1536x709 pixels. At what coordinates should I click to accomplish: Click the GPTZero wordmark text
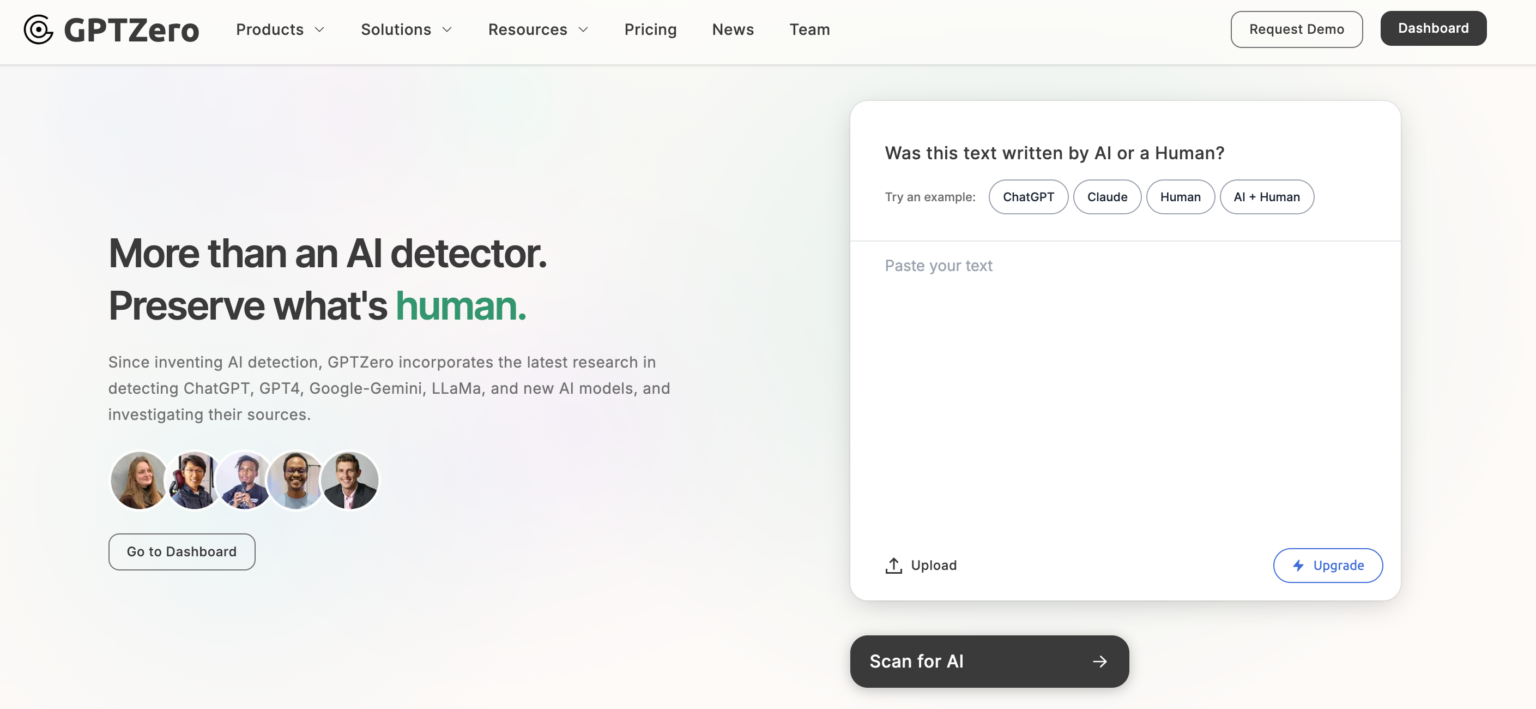click(131, 30)
